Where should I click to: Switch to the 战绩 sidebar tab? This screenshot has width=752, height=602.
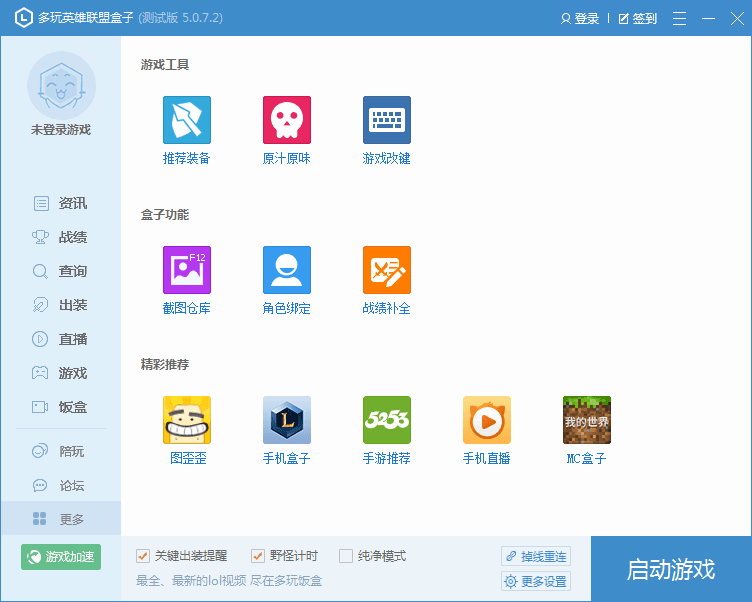60,237
